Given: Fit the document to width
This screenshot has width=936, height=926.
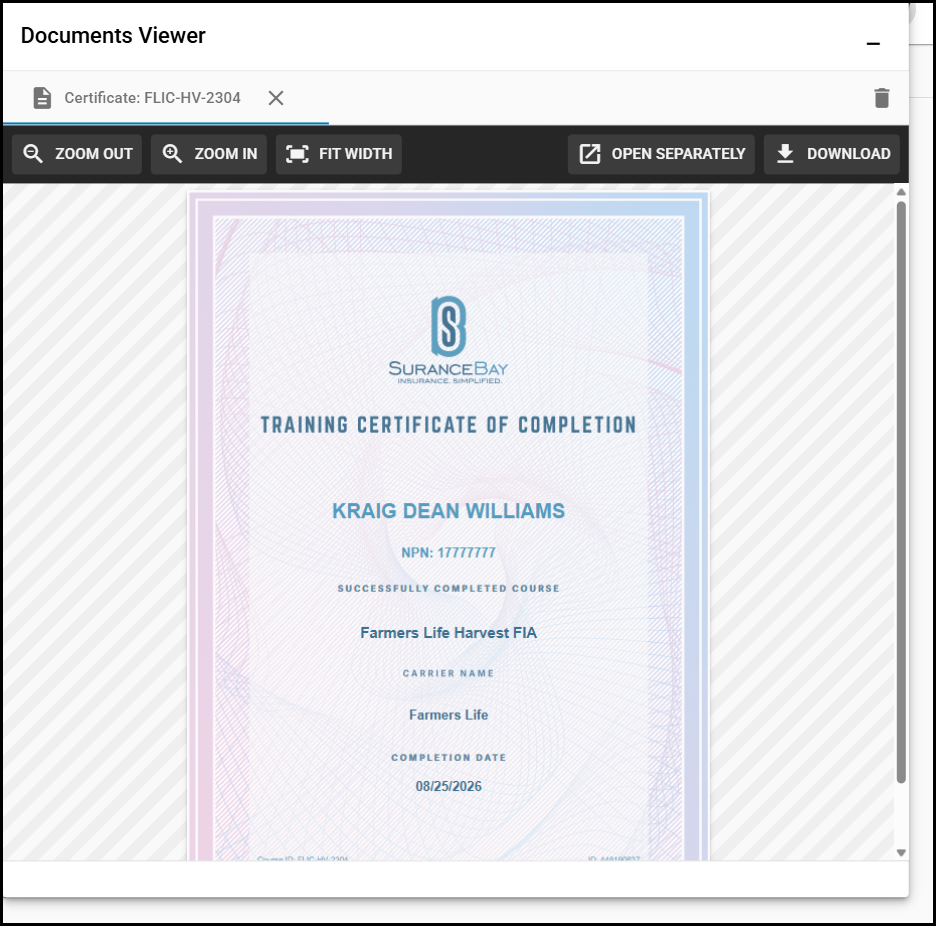Looking at the screenshot, I should (x=338, y=154).
